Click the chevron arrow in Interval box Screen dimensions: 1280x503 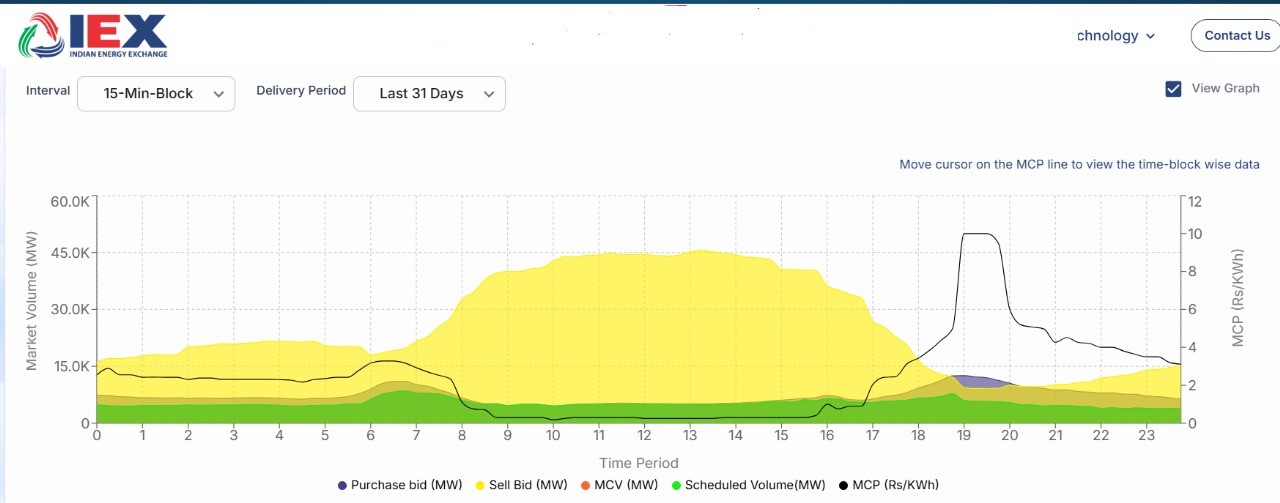(x=219, y=94)
